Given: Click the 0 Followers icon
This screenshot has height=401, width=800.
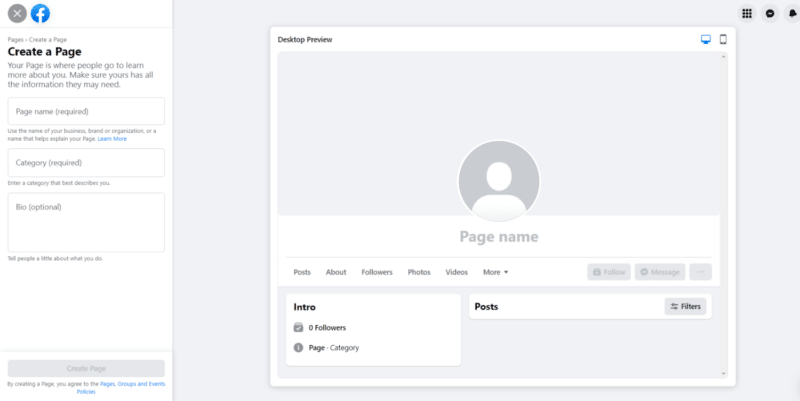Looking at the screenshot, I should point(298,328).
